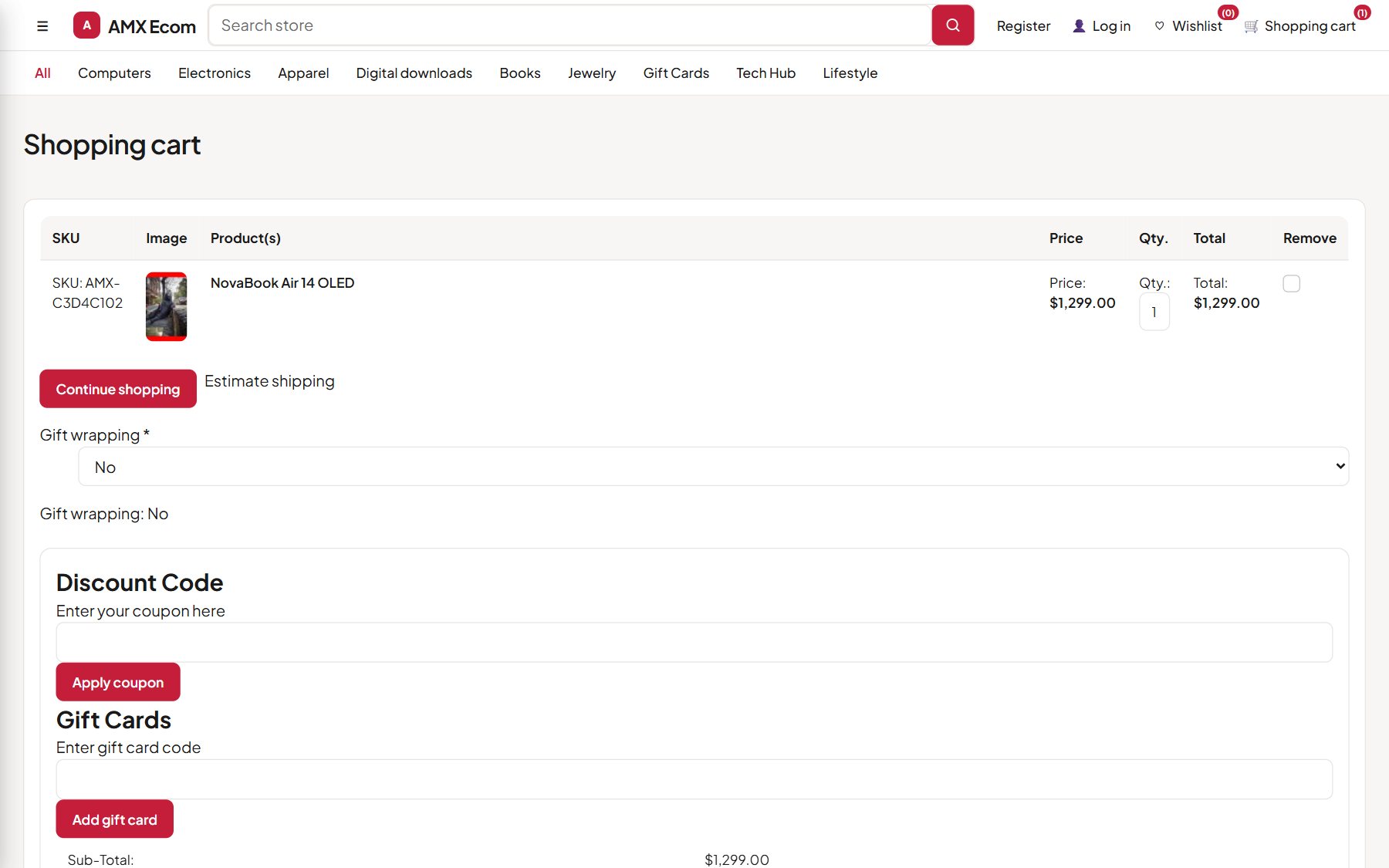Click the search magnifier button

[x=953, y=25]
